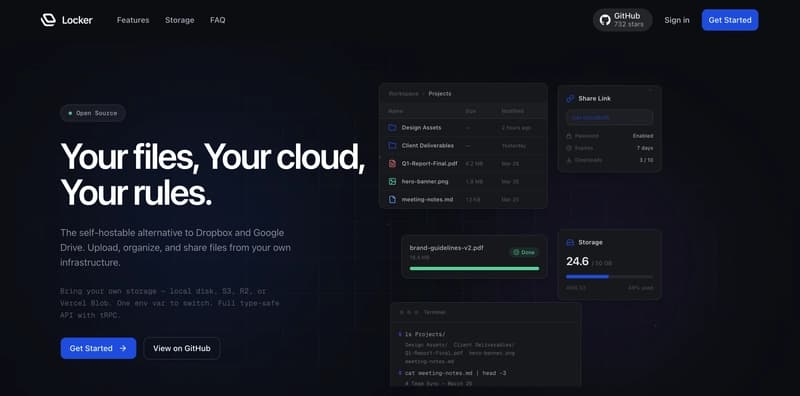Click the arrow inside hero Get Started

tap(123, 348)
